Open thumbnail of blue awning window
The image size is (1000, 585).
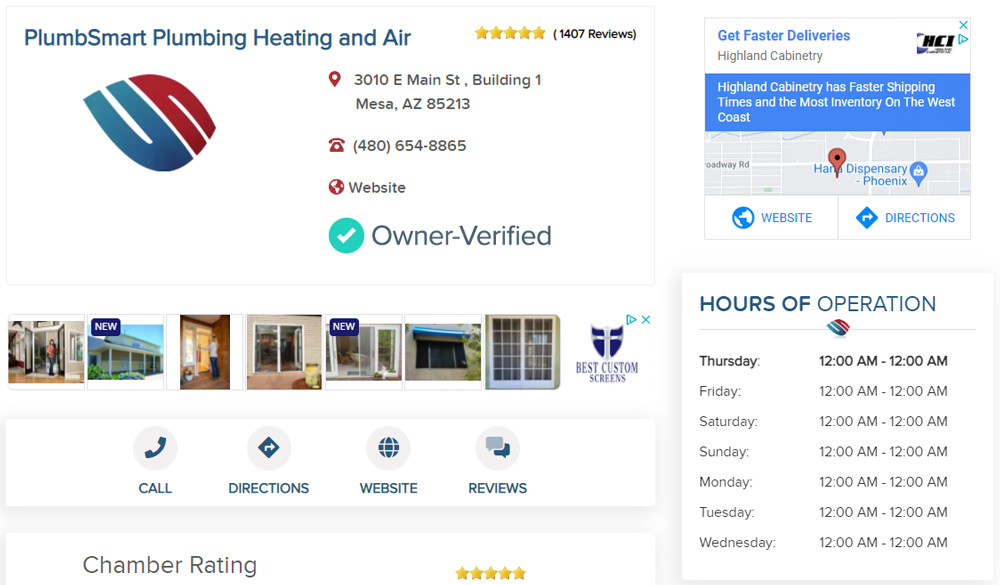coord(443,352)
